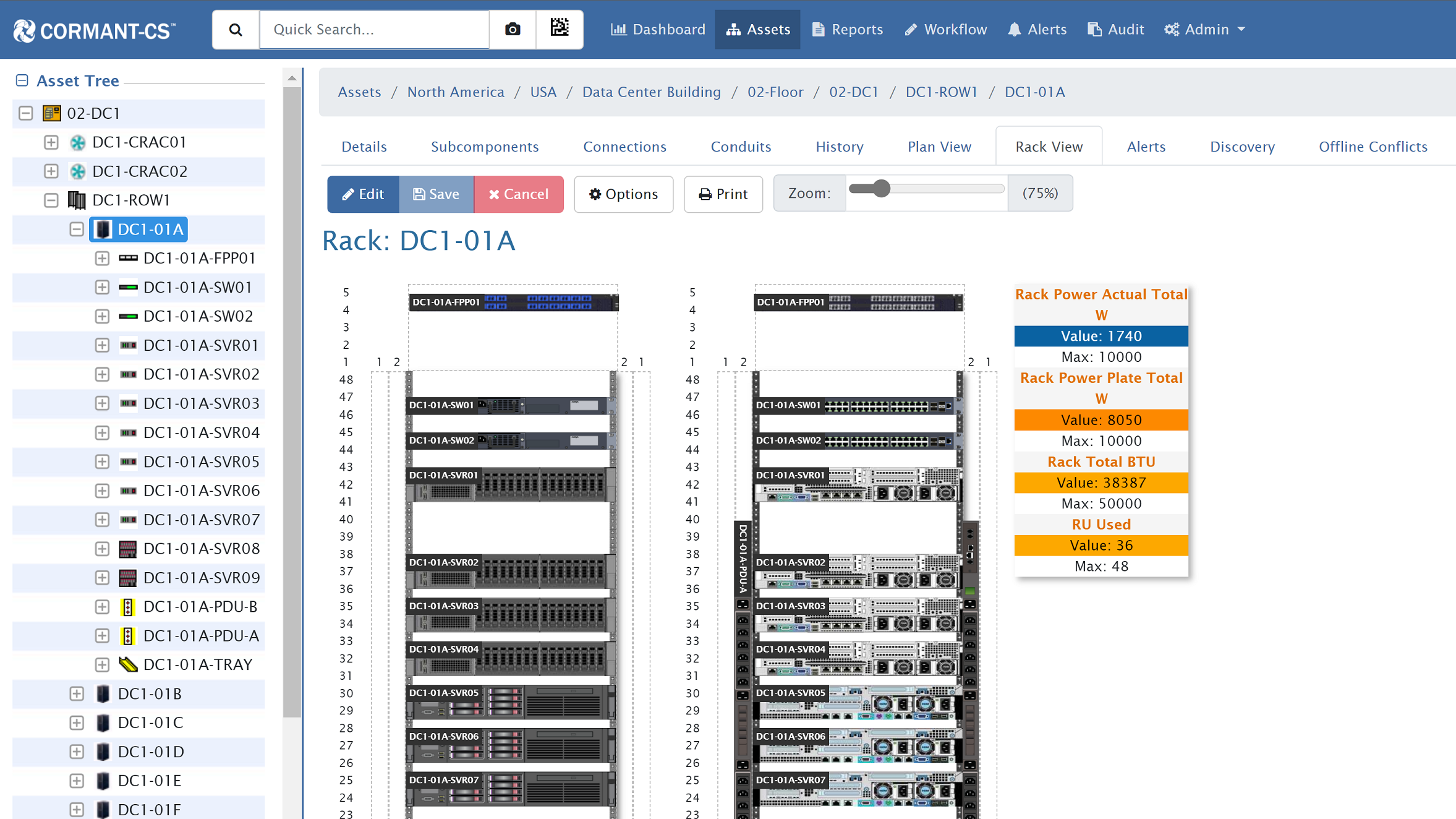Click the rack view Zoom slider handle

tap(882, 189)
